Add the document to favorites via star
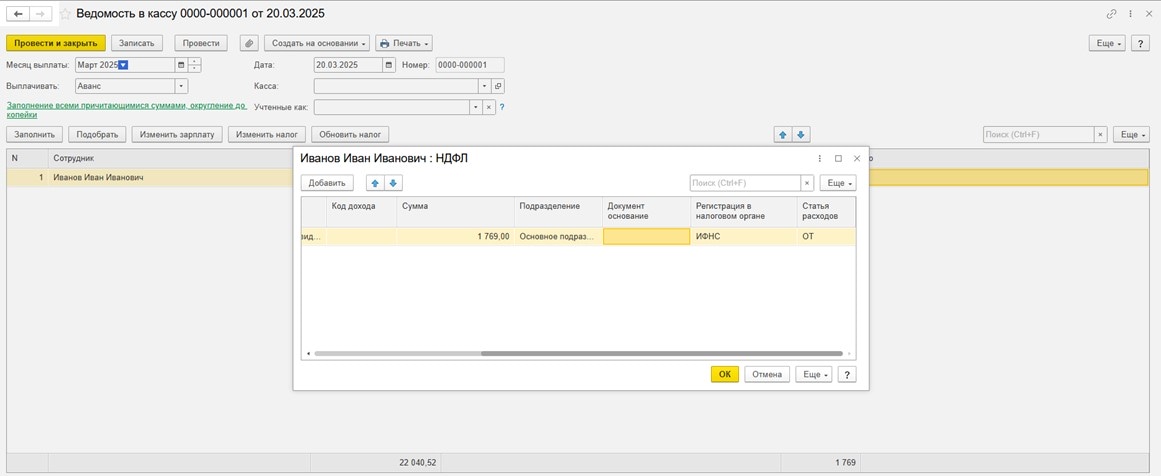This screenshot has width=1161, height=476. point(66,14)
